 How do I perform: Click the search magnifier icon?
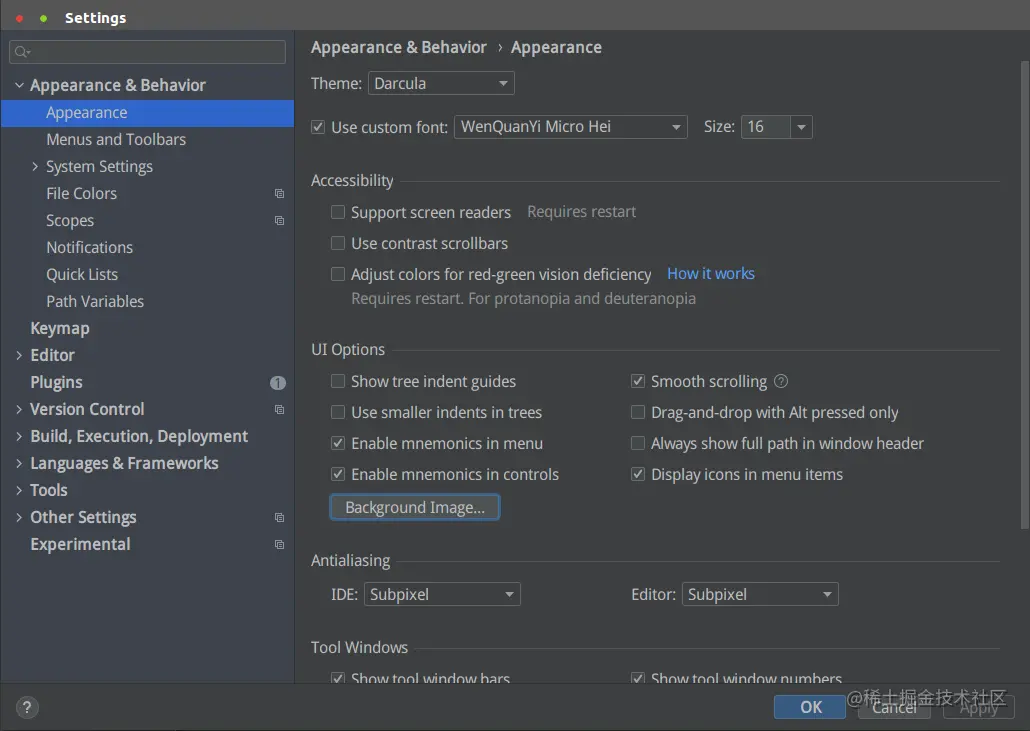click(x=22, y=52)
